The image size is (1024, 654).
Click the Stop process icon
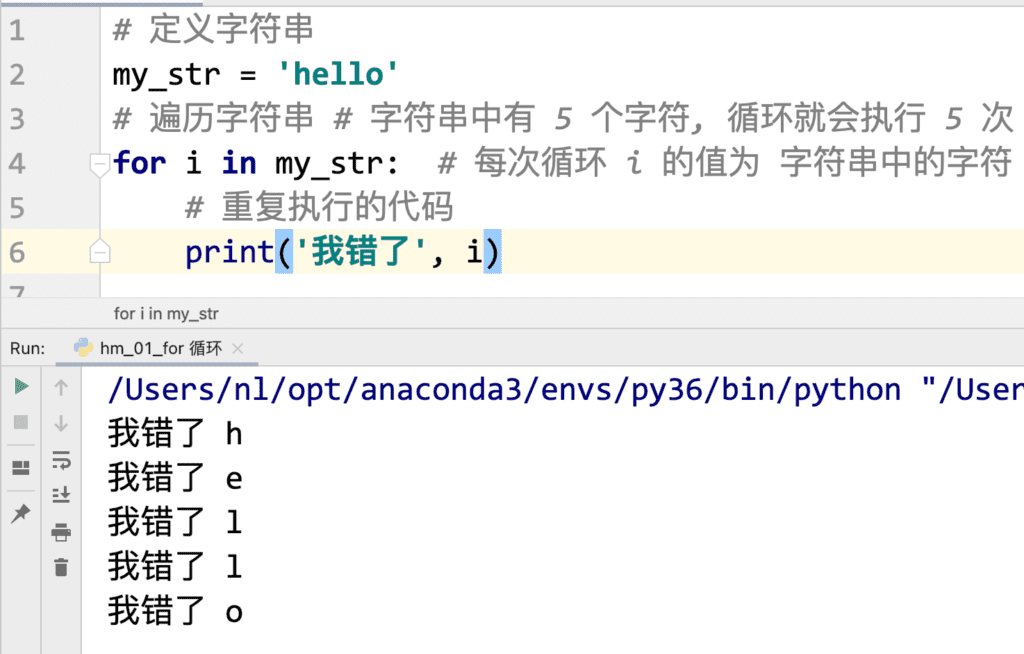click(21, 423)
